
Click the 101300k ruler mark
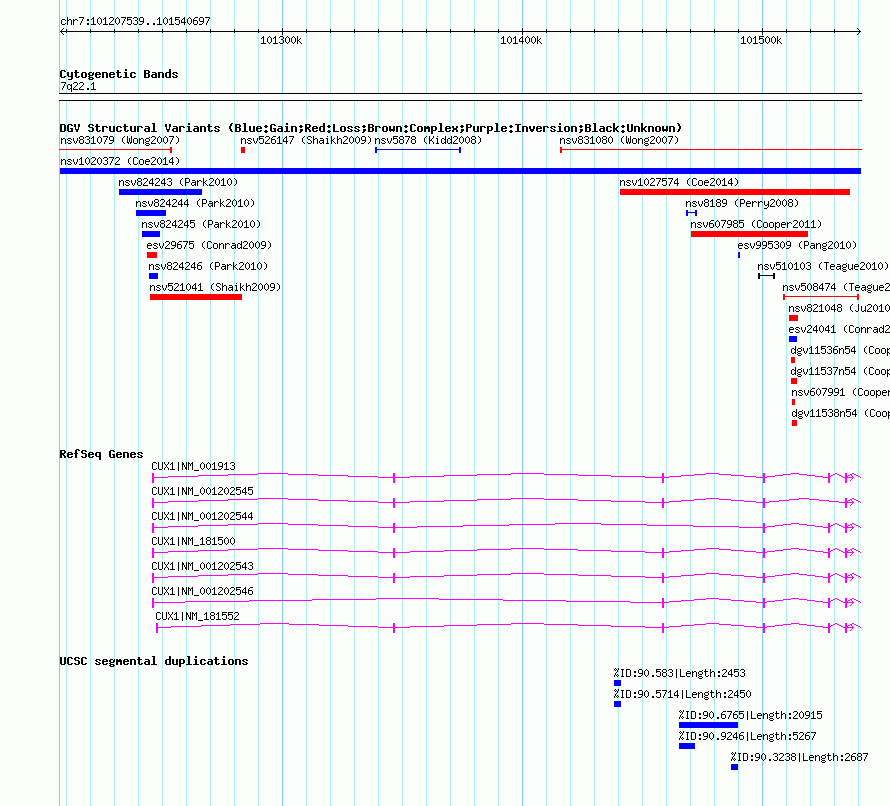(281, 40)
